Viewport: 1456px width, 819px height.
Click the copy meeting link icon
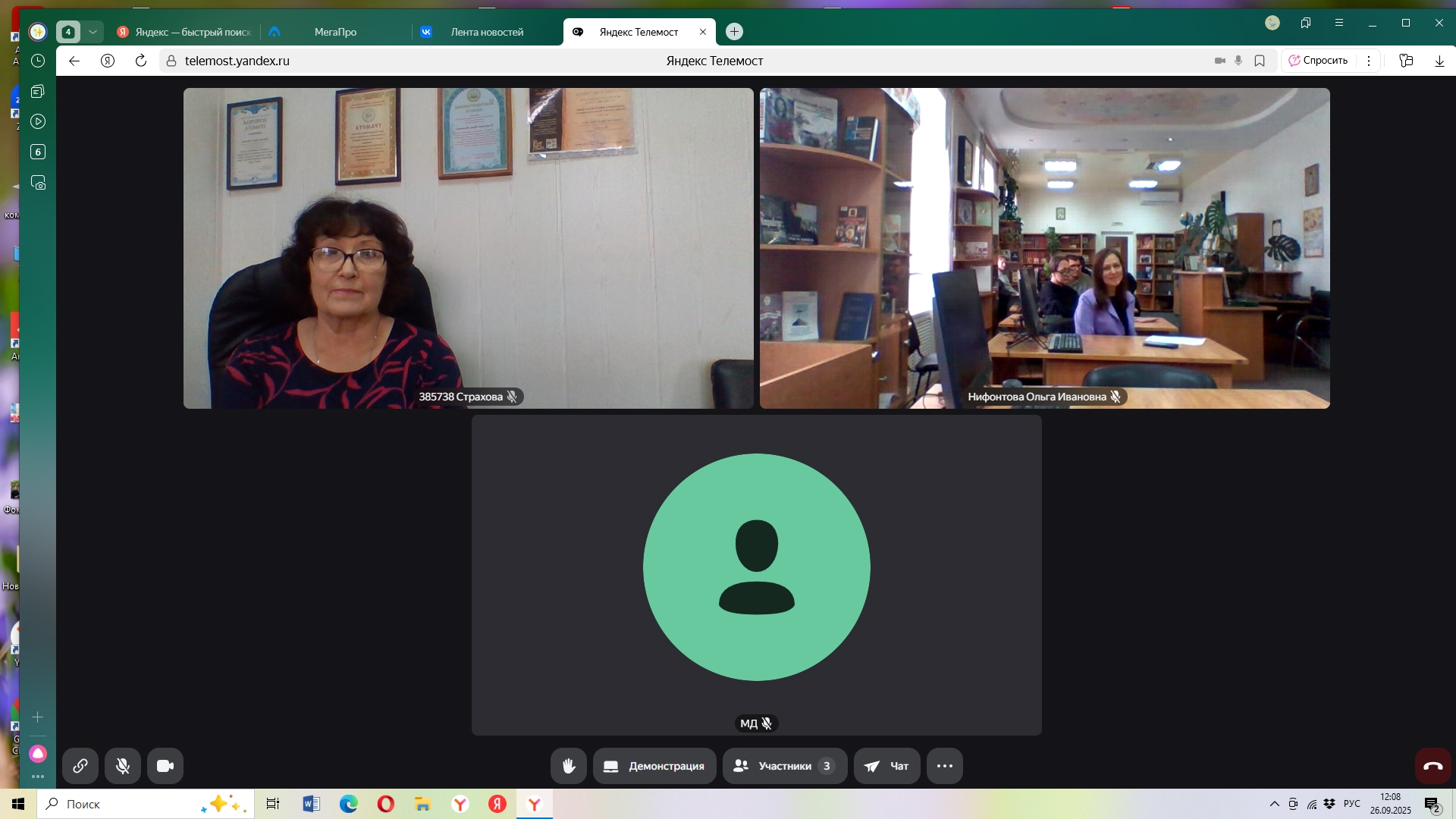80,766
